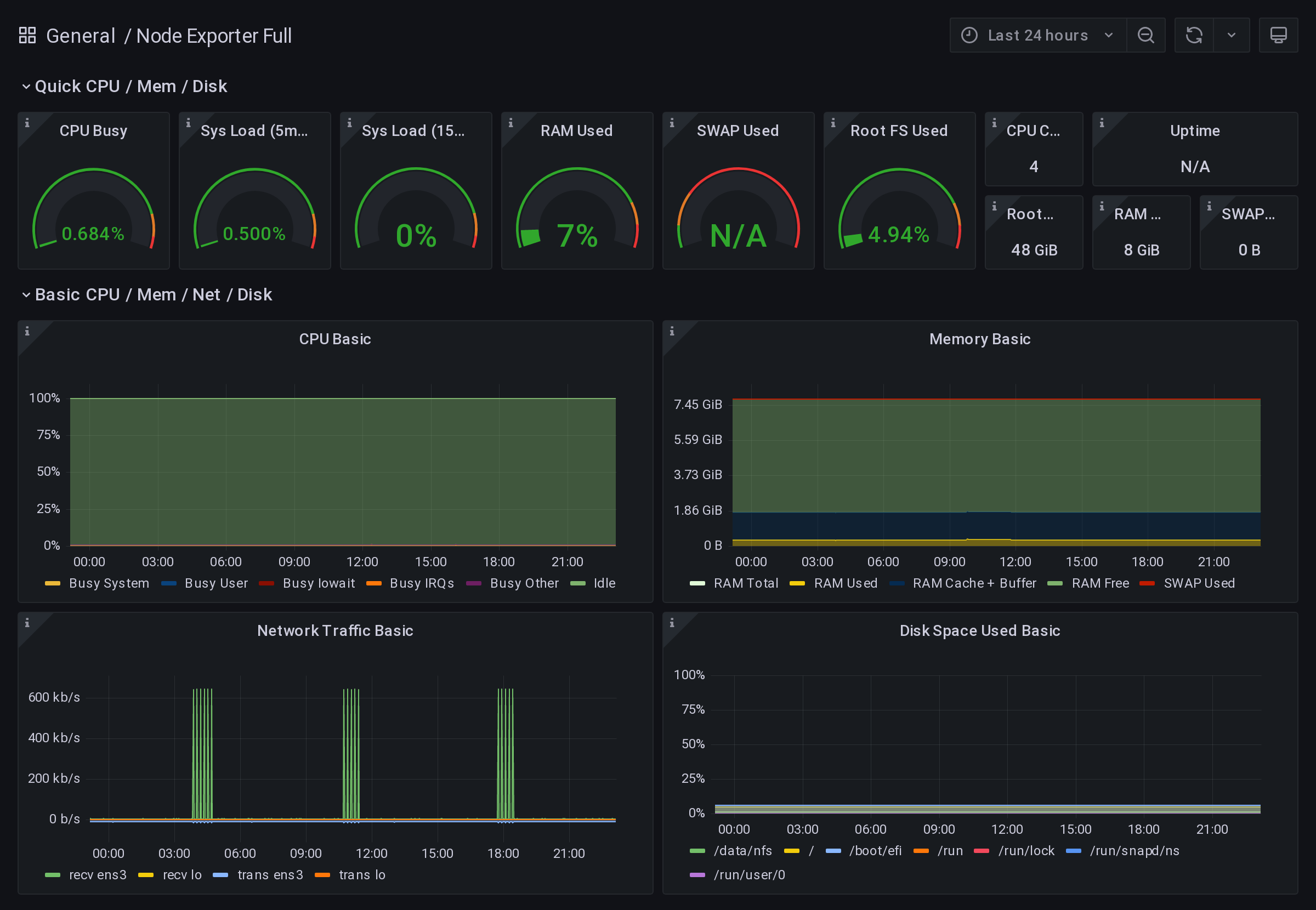The image size is (1316, 910).
Task: Click the 7% RAM Used gauge
Action: click(x=577, y=208)
